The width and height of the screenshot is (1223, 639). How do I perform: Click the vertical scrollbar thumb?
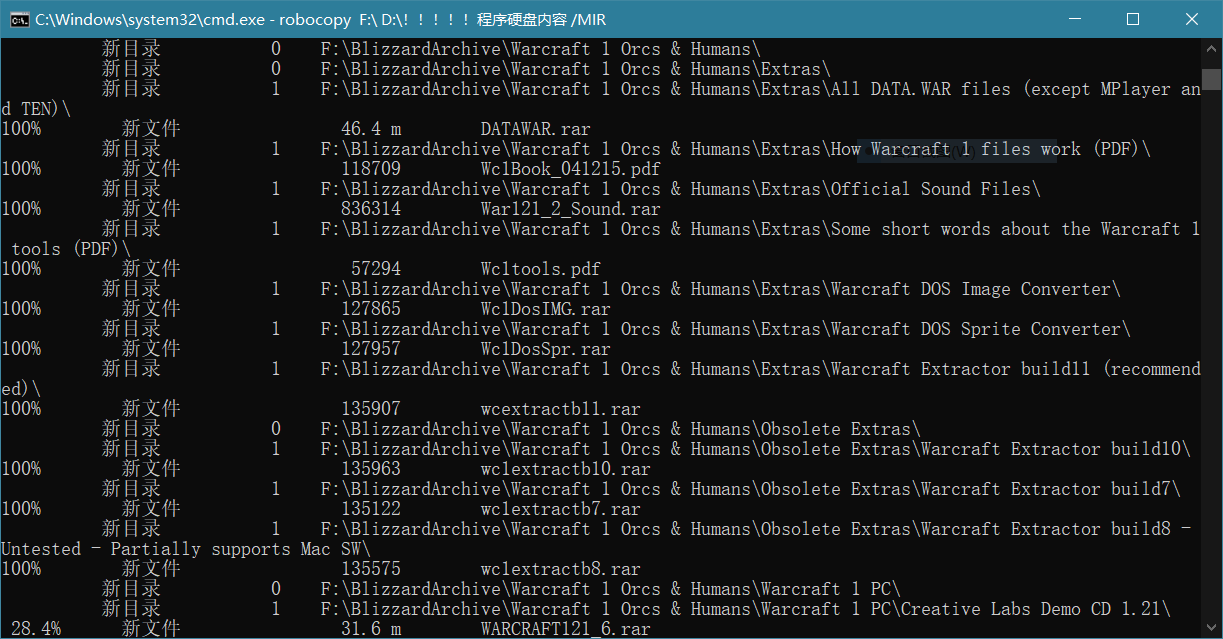tap(1212, 80)
